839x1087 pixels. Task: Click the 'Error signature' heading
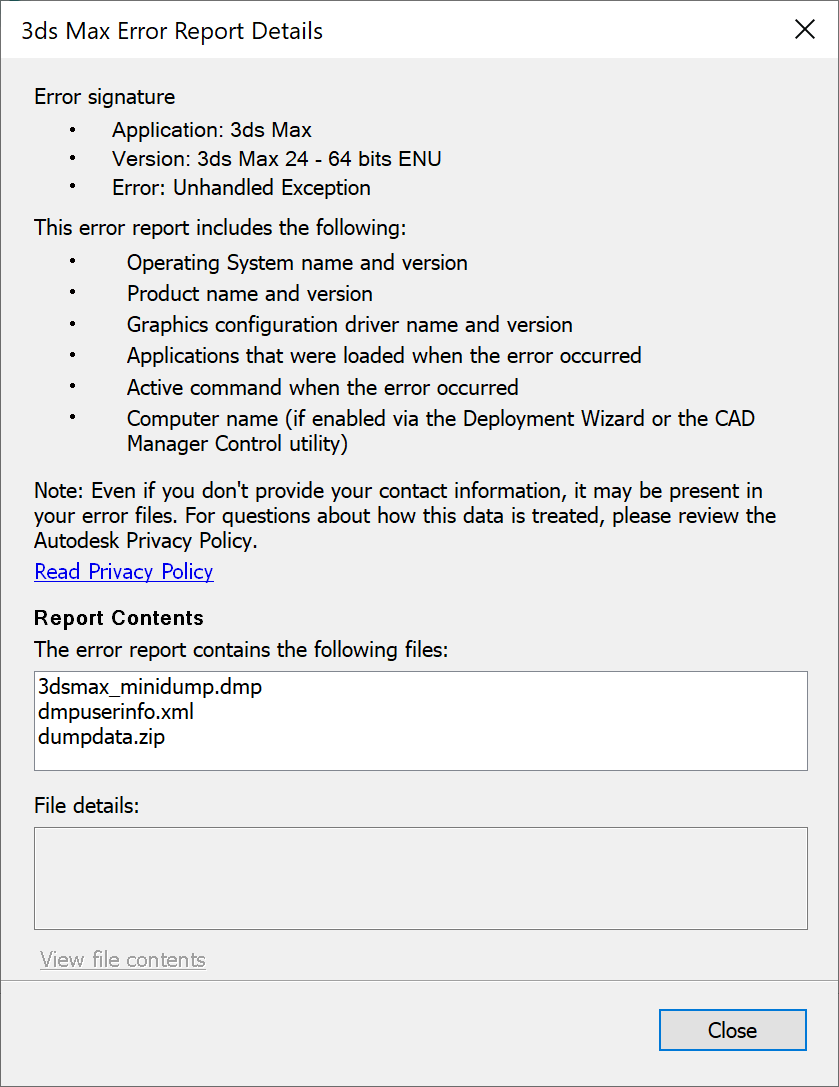105,97
